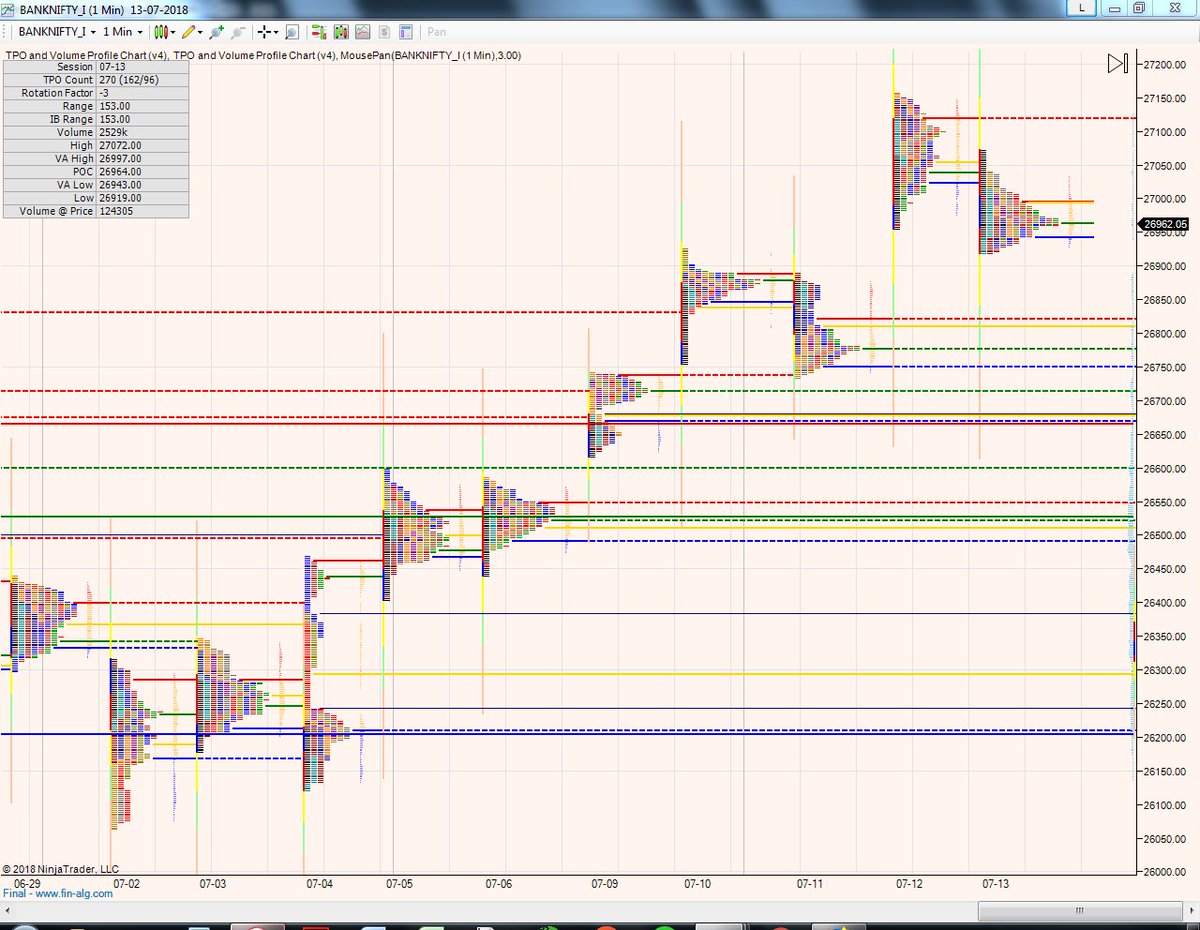
Task: Select the POC value 26964.00
Action: pos(142,171)
